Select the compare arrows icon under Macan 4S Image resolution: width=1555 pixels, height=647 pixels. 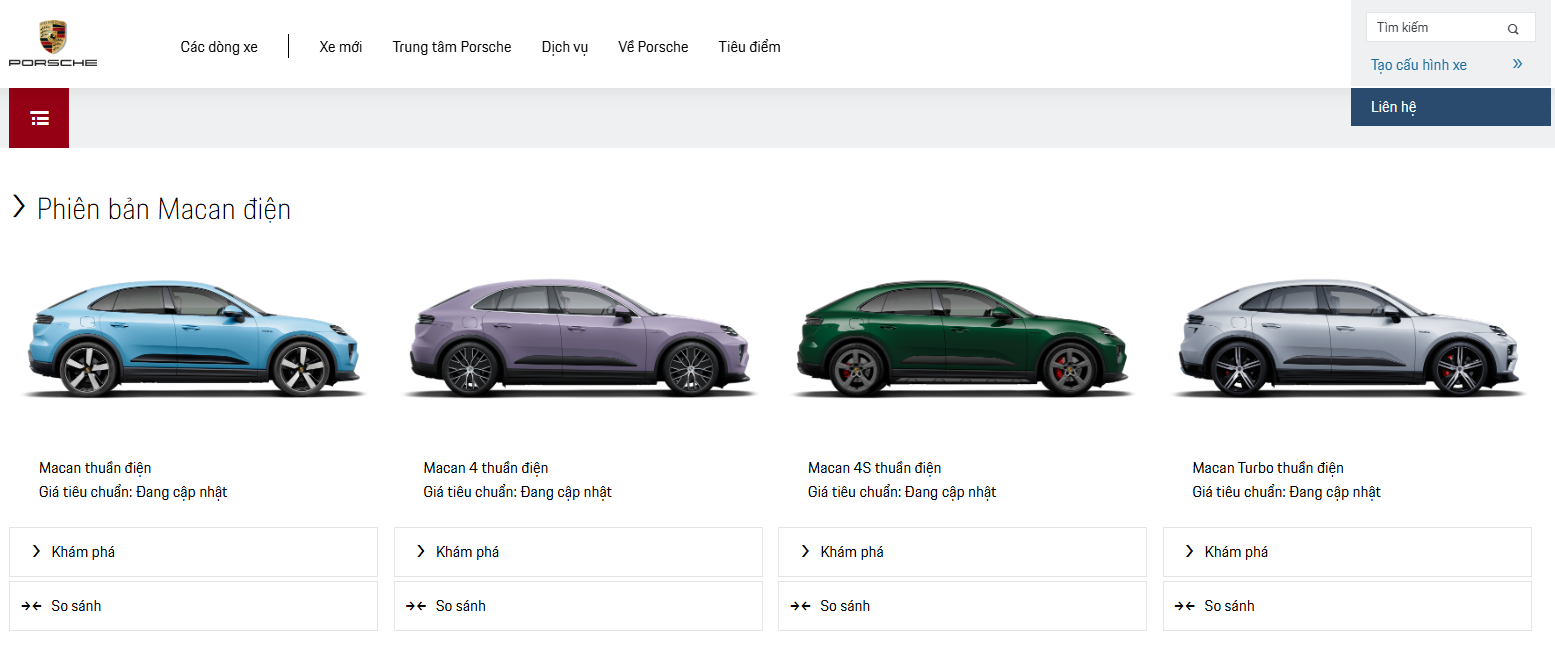[x=801, y=605]
